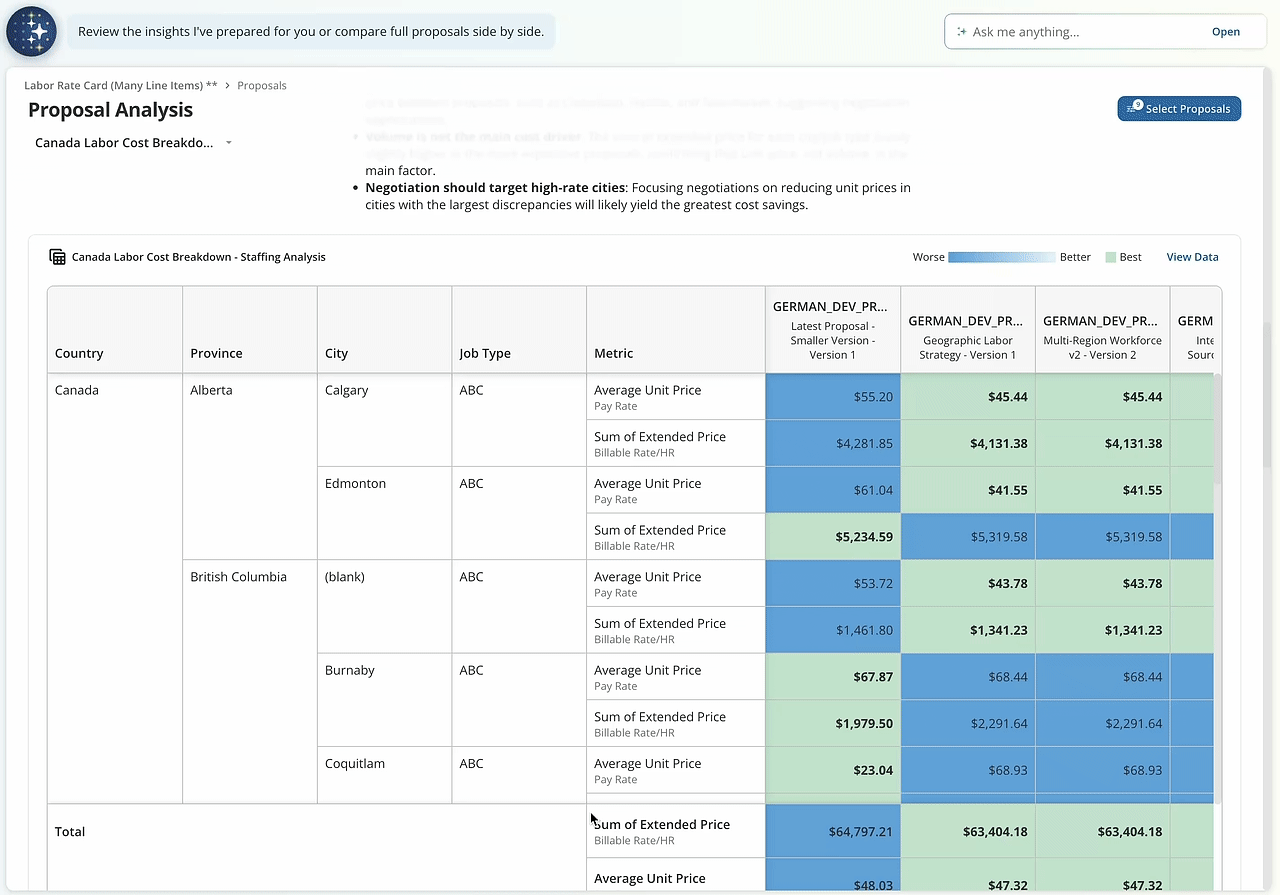1280x895 pixels.
Task: Select the $64,797.21 total extended price cell
Action: (x=833, y=832)
